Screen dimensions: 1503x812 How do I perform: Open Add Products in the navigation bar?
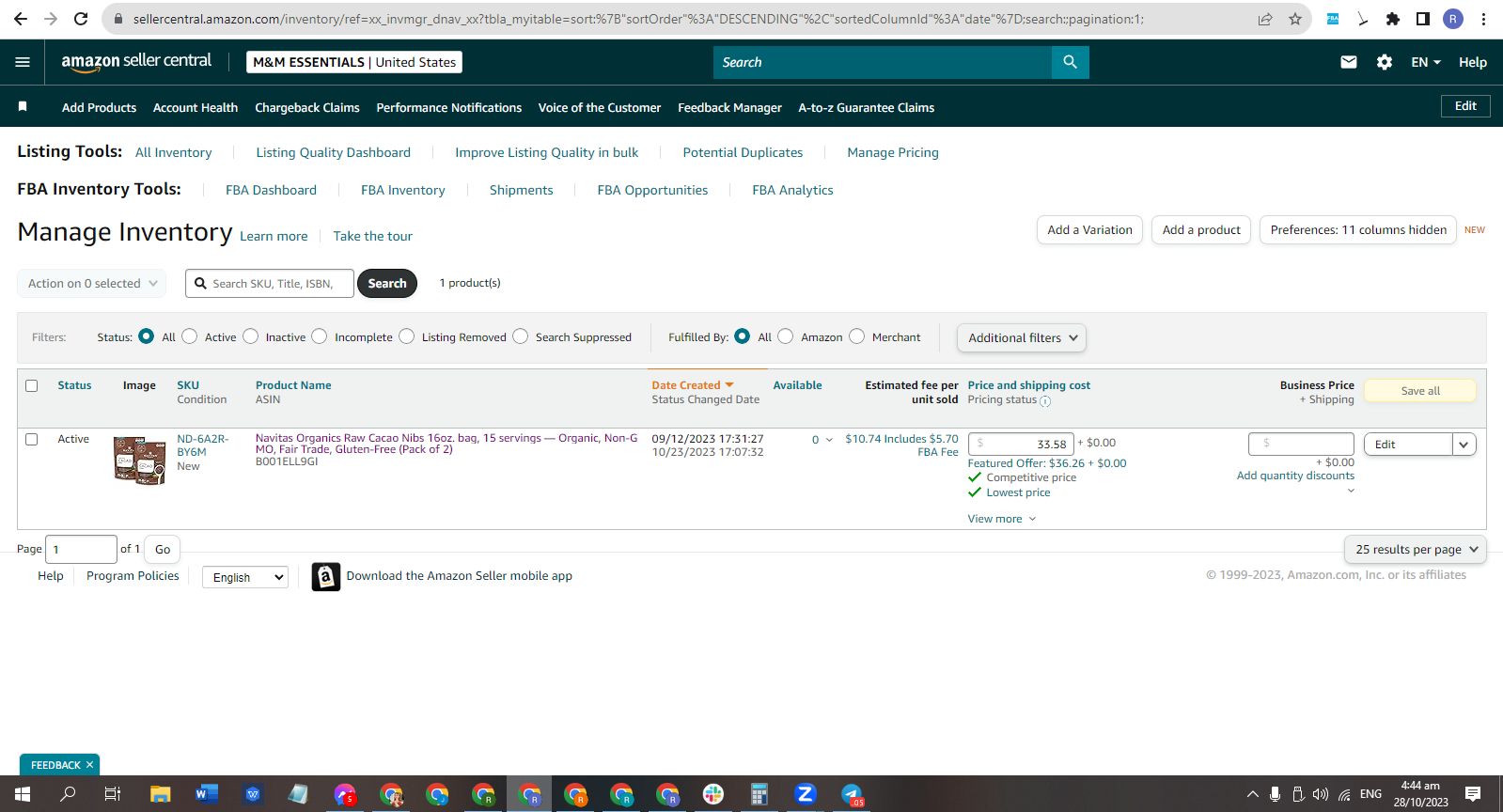click(99, 107)
